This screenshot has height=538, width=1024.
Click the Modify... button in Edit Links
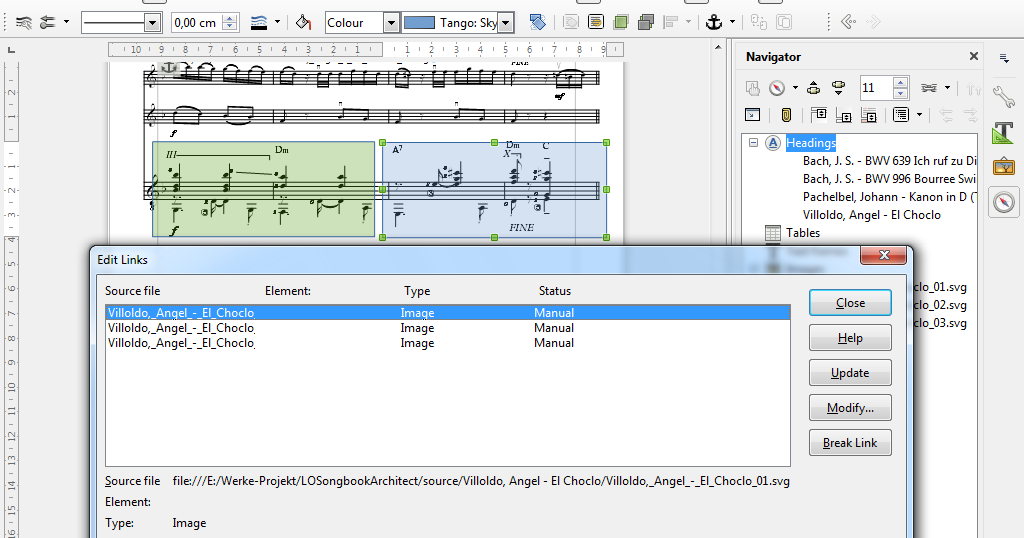(x=850, y=408)
